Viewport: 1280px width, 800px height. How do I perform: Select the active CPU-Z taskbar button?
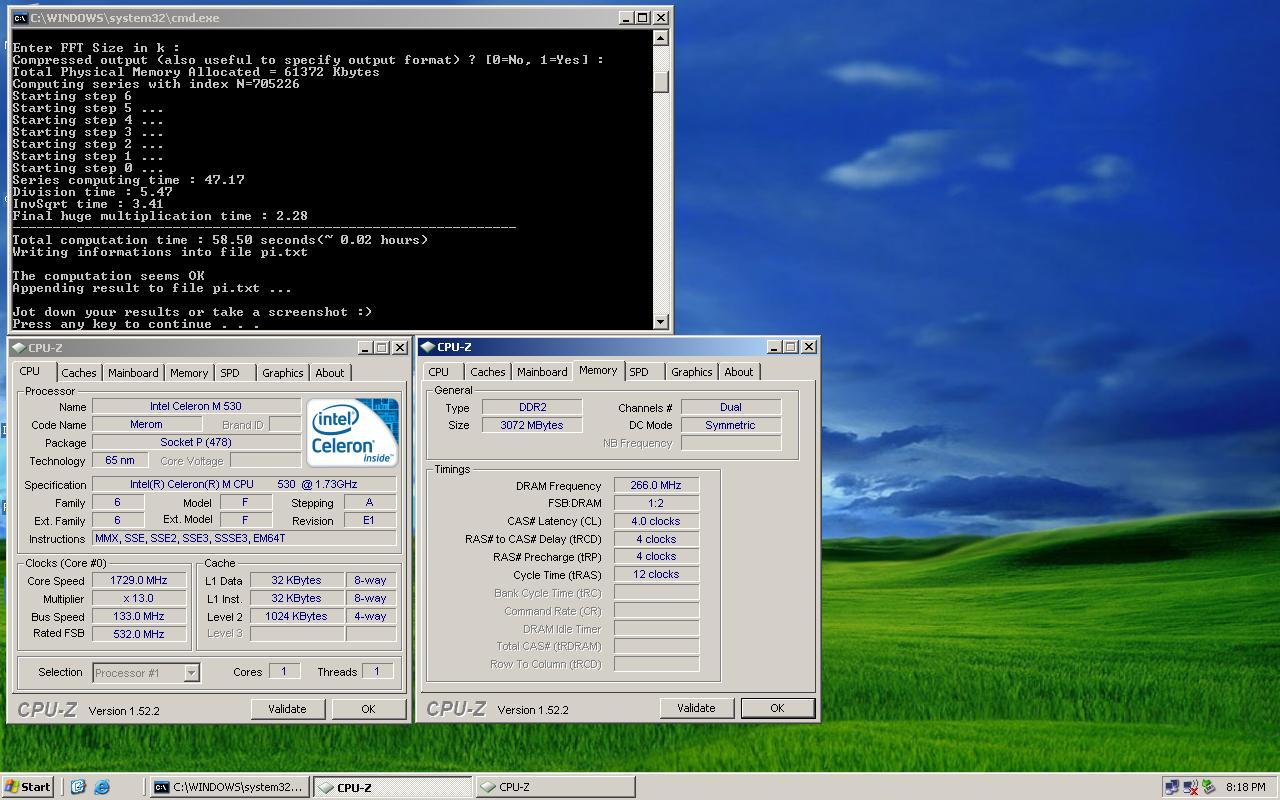tap(392, 787)
